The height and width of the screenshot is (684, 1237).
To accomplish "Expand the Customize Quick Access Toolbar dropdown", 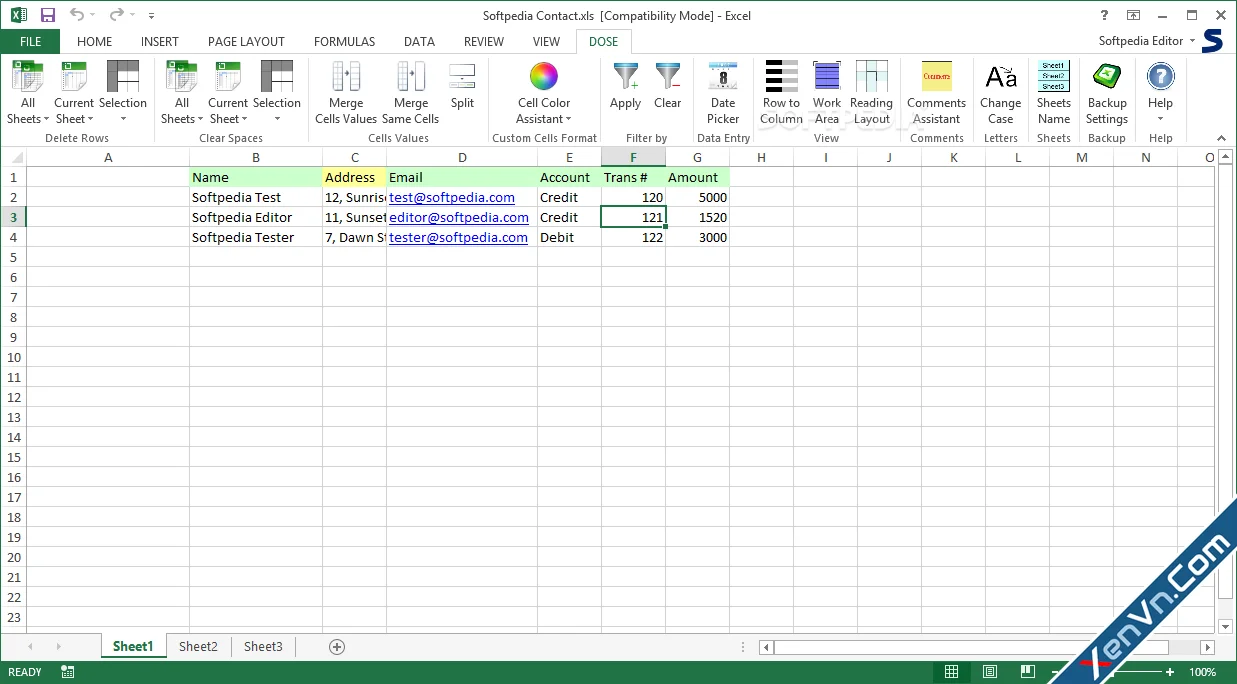I will pos(151,16).
